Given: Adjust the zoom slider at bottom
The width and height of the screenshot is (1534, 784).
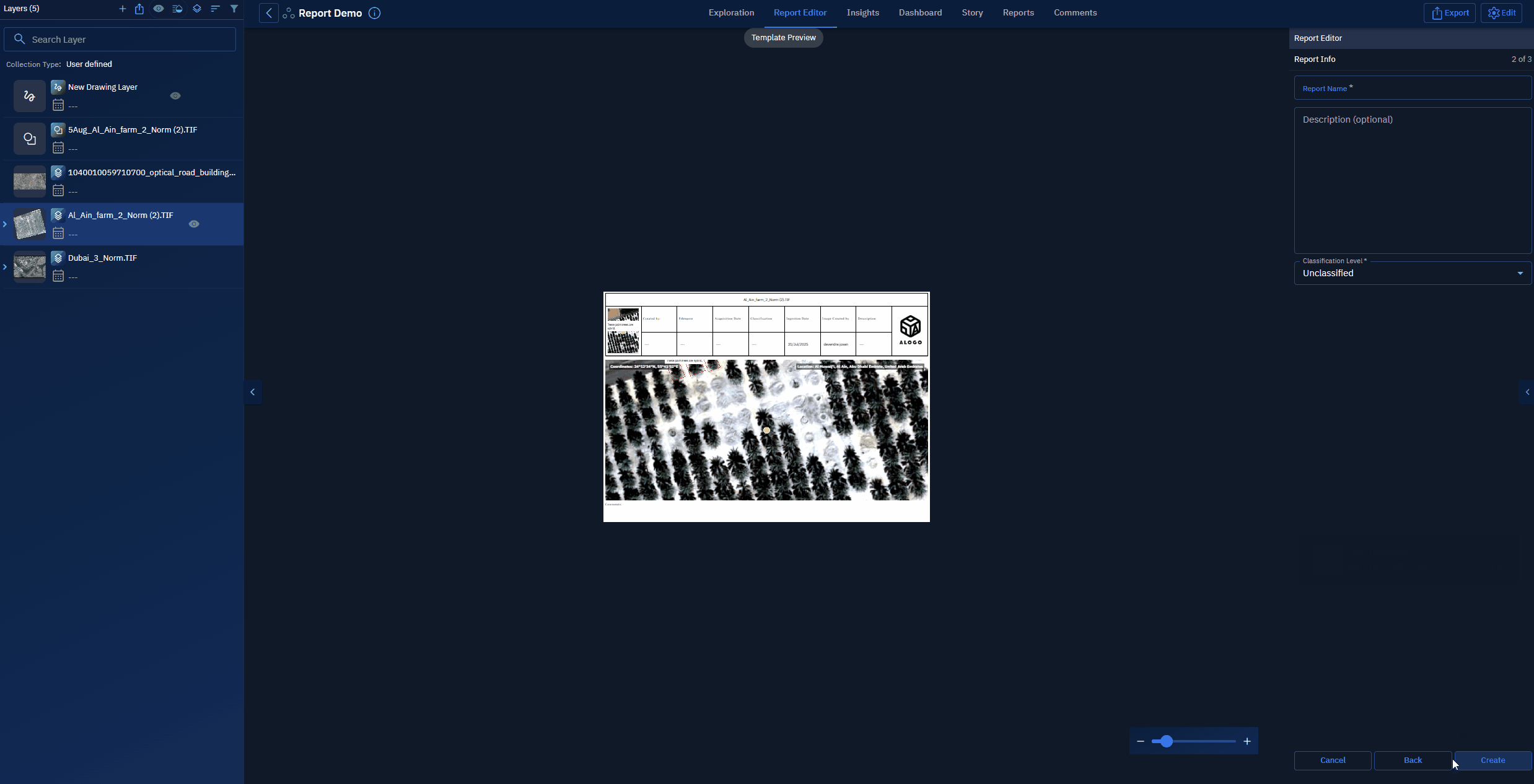Looking at the screenshot, I should click(1167, 741).
